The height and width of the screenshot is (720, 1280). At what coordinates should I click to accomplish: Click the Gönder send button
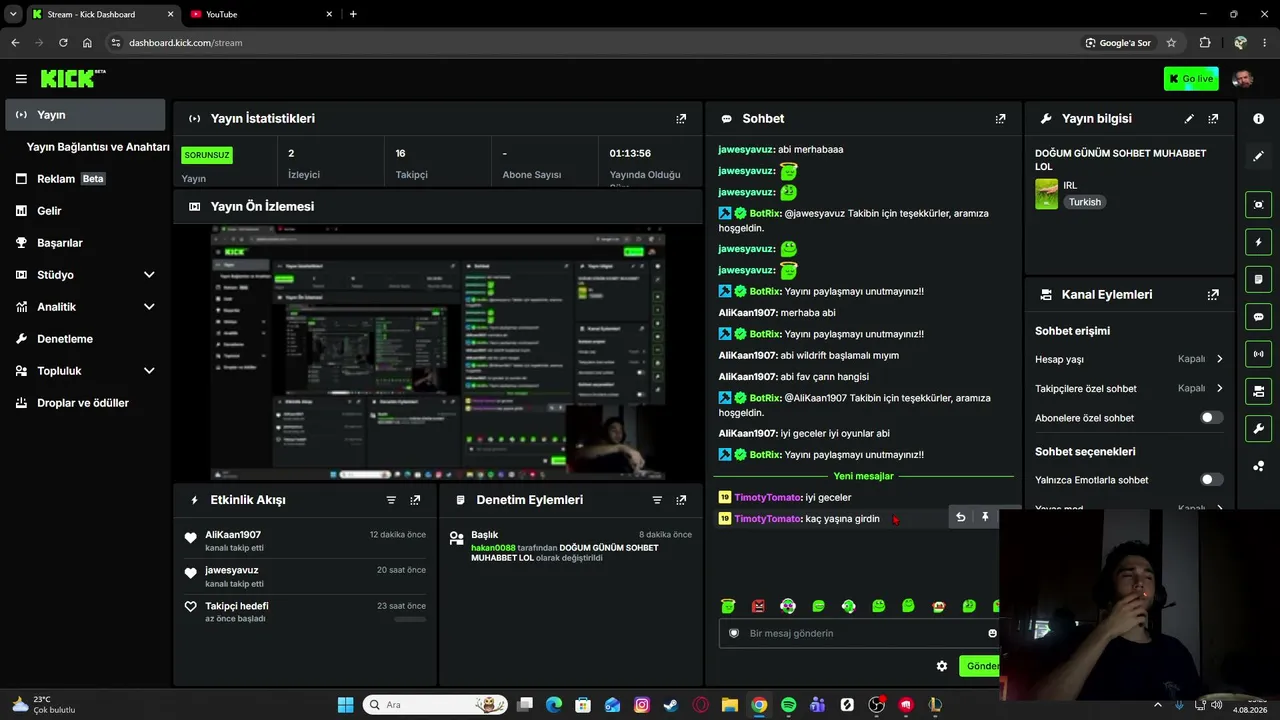point(980,666)
